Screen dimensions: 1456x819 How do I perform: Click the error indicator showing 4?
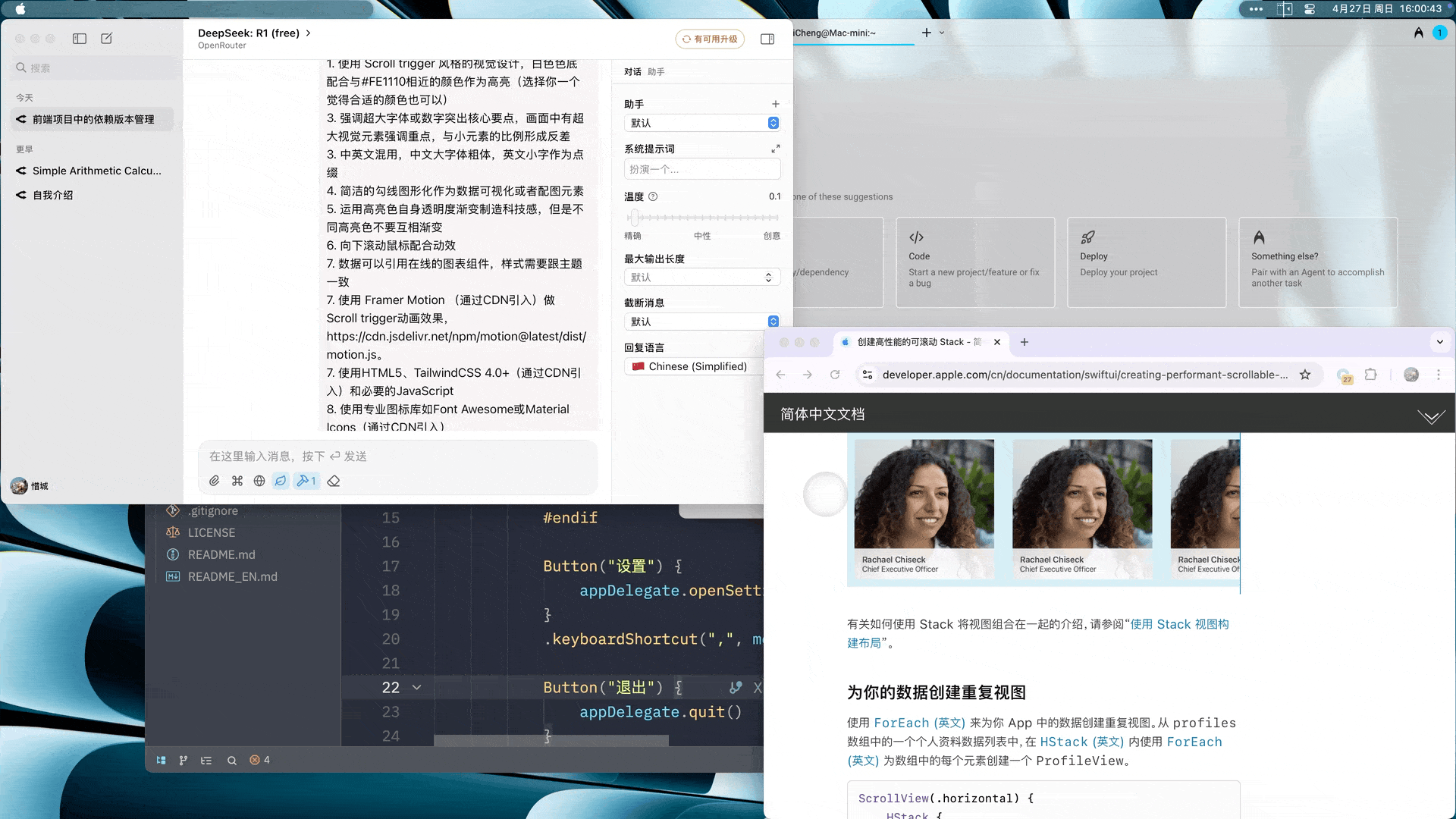tap(259, 760)
